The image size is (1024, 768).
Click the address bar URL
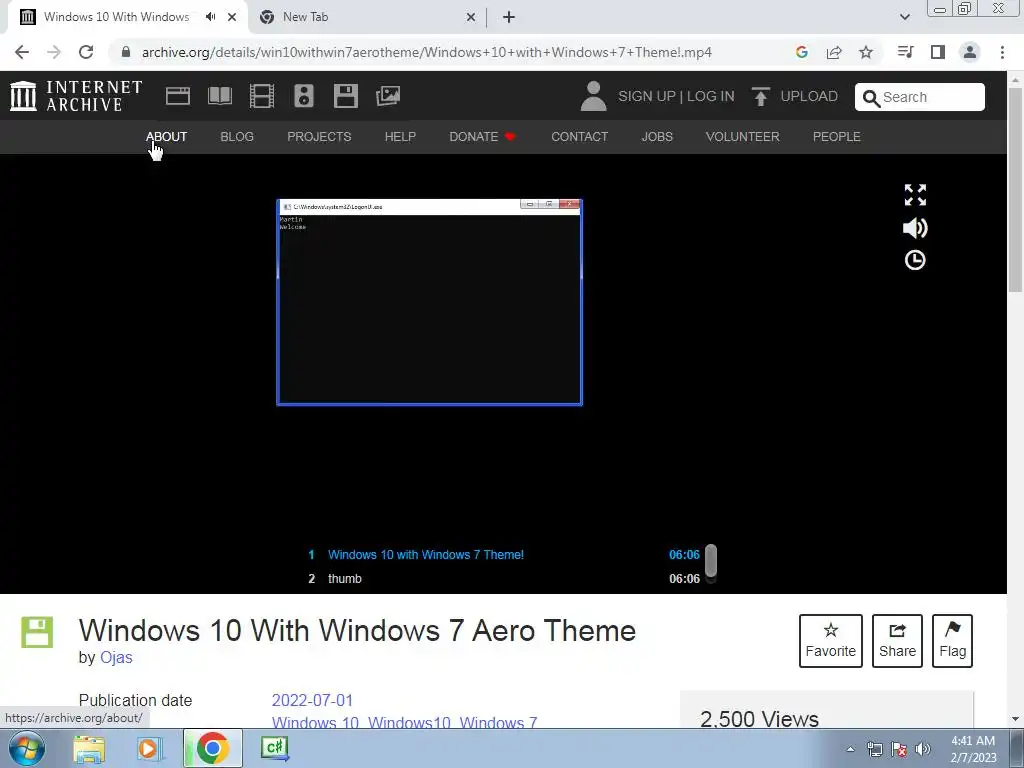click(426, 52)
